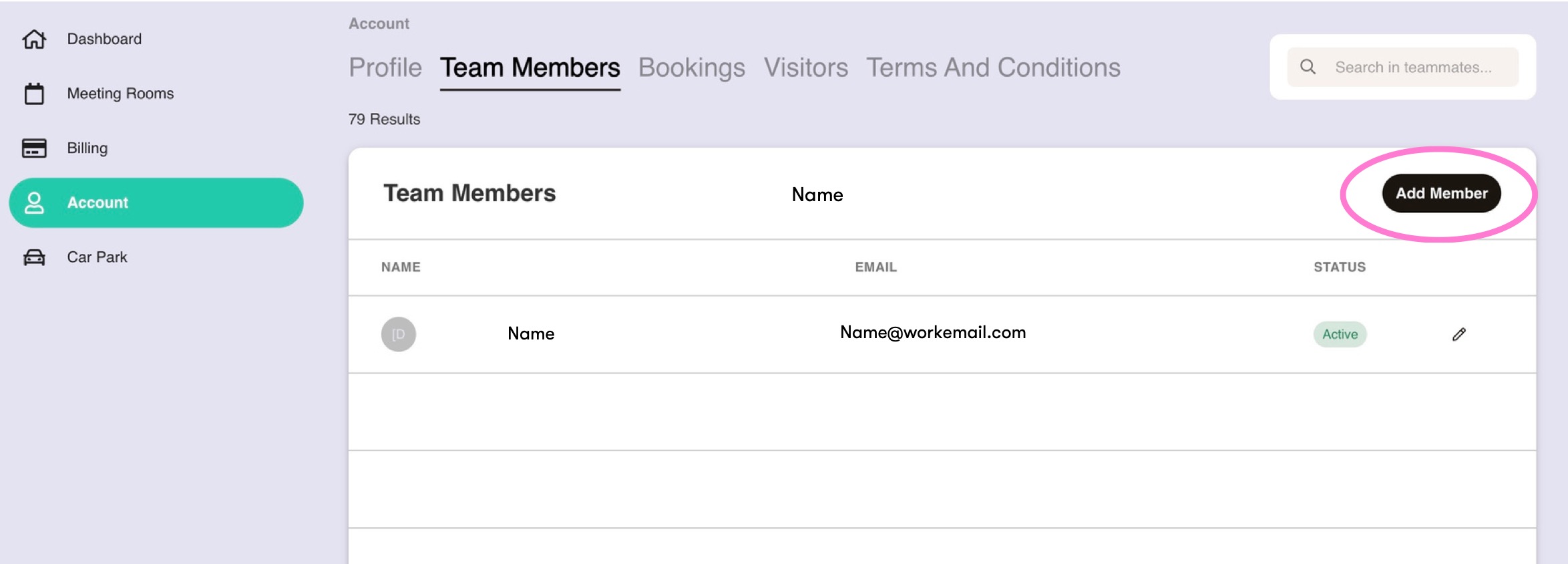Click the member avatar circle
The image size is (1568, 564).
coord(399,334)
